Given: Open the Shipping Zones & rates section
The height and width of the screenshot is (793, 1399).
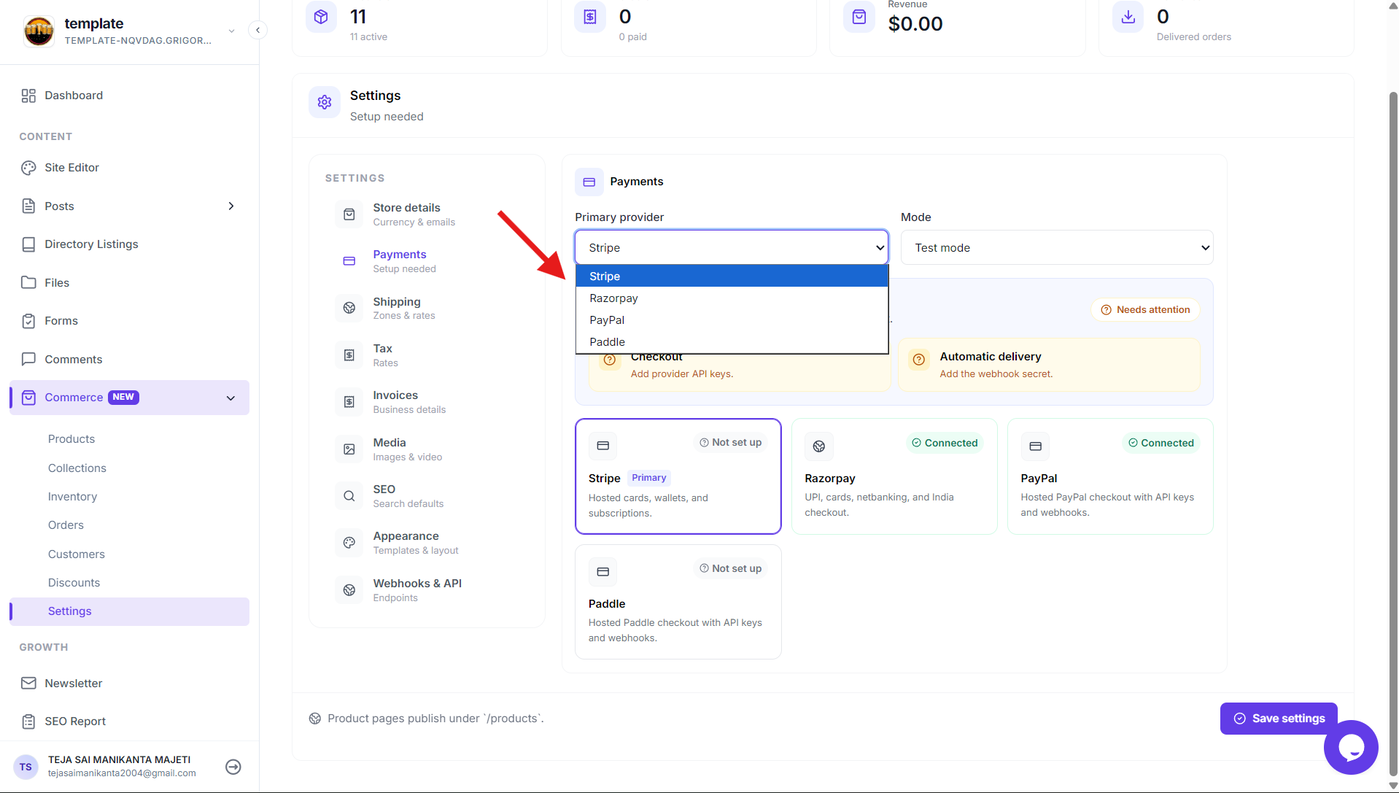Looking at the screenshot, I should pyautogui.click(x=427, y=308).
